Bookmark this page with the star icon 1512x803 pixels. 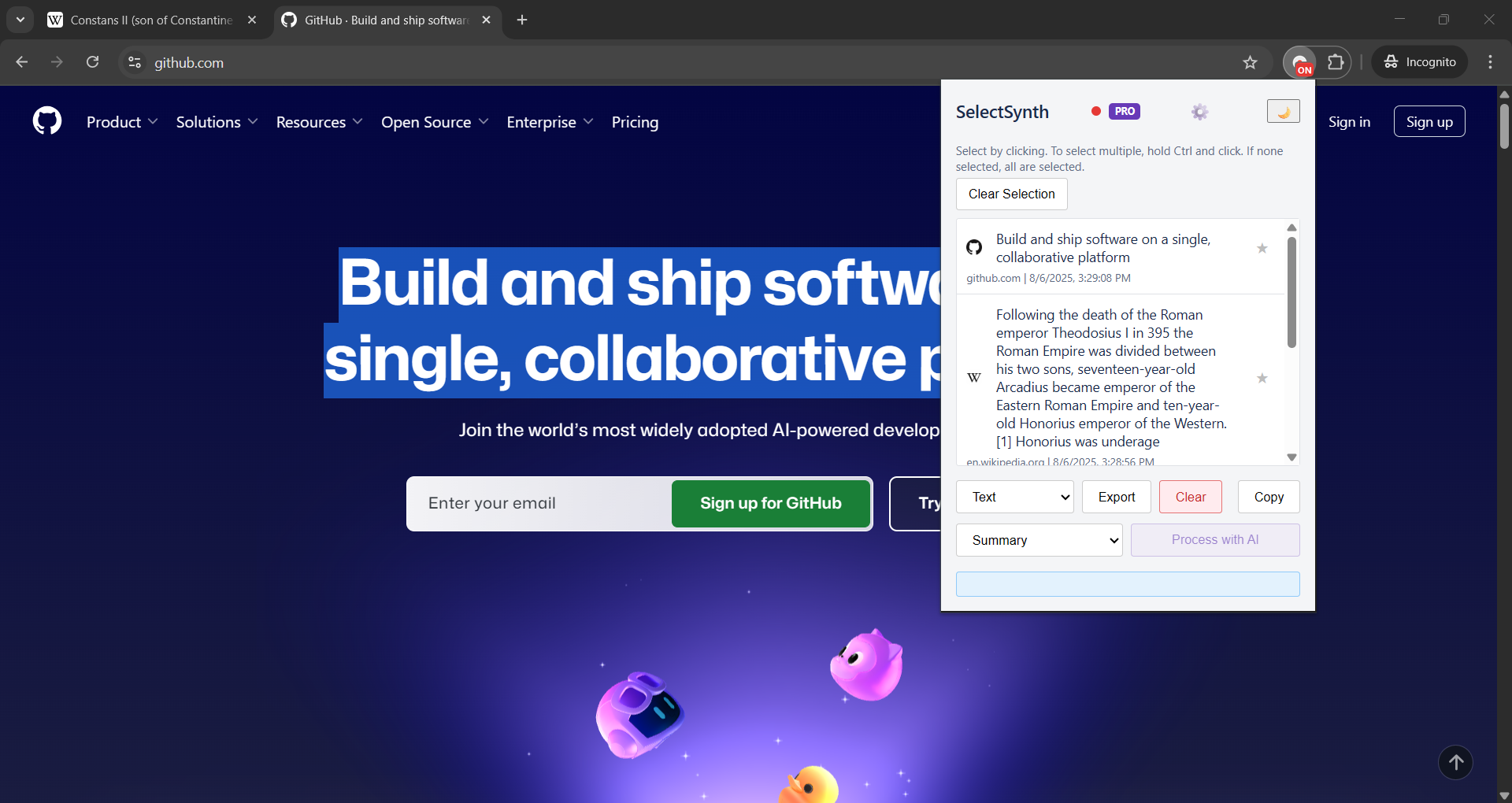click(1250, 62)
